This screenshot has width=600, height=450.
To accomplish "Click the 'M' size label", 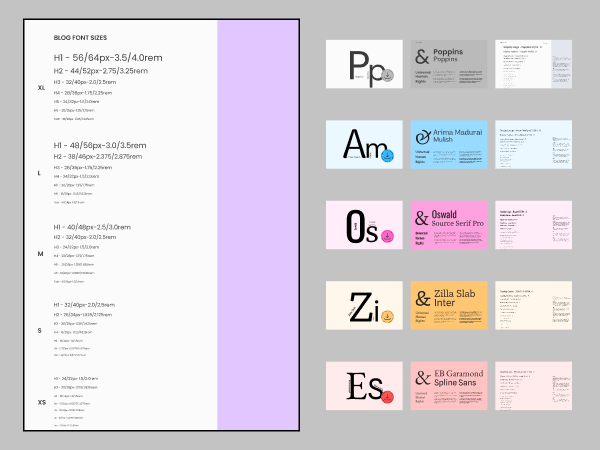I will point(41,254).
